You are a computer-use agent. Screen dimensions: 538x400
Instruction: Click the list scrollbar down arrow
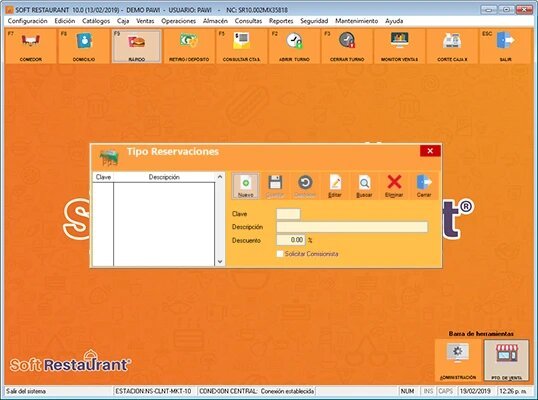[220, 262]
